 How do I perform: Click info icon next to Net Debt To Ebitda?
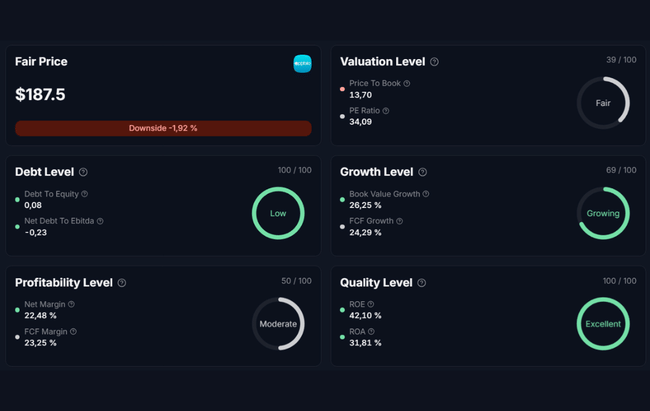pos(100,221)
